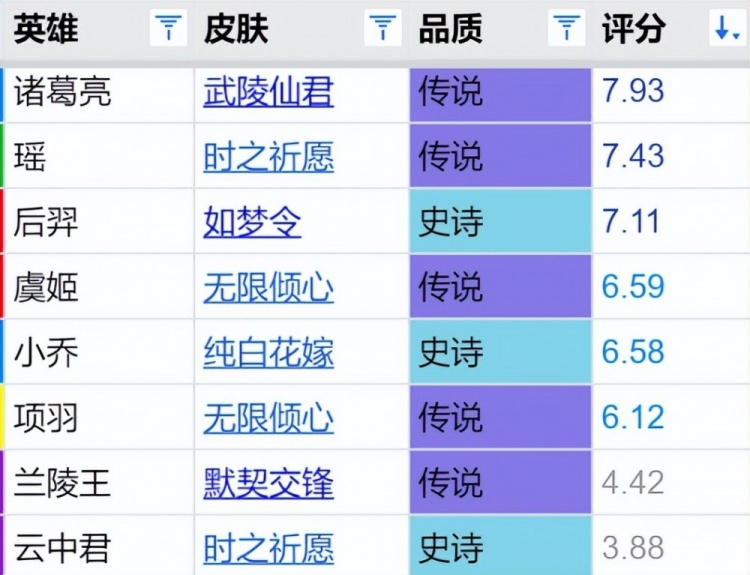Select the 诸葛亮 hero cell
750x575 pixels.
point(62,92)
